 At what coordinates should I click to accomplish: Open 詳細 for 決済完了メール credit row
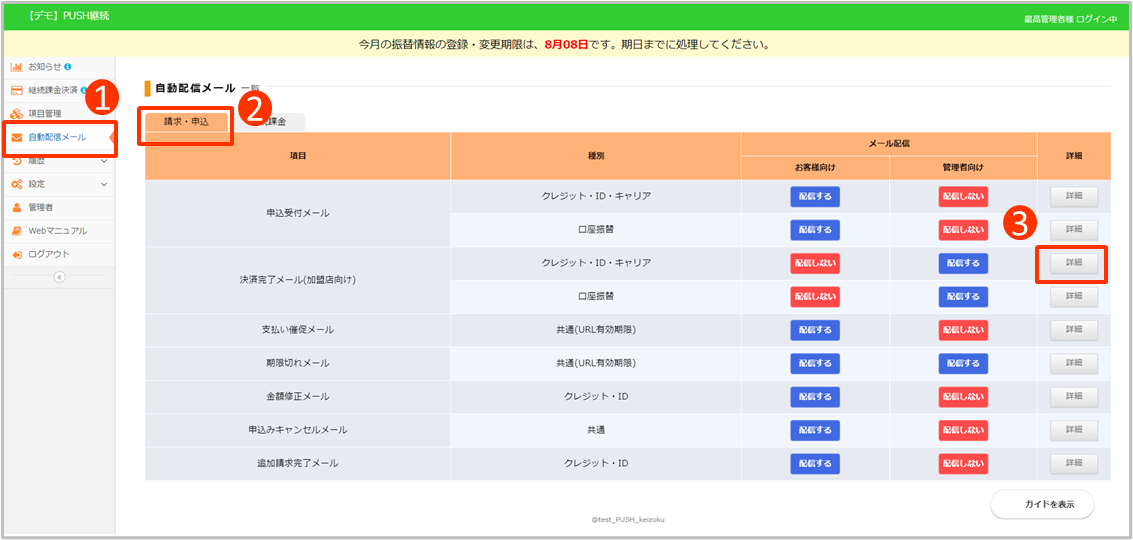click(x=1073, y=263)
